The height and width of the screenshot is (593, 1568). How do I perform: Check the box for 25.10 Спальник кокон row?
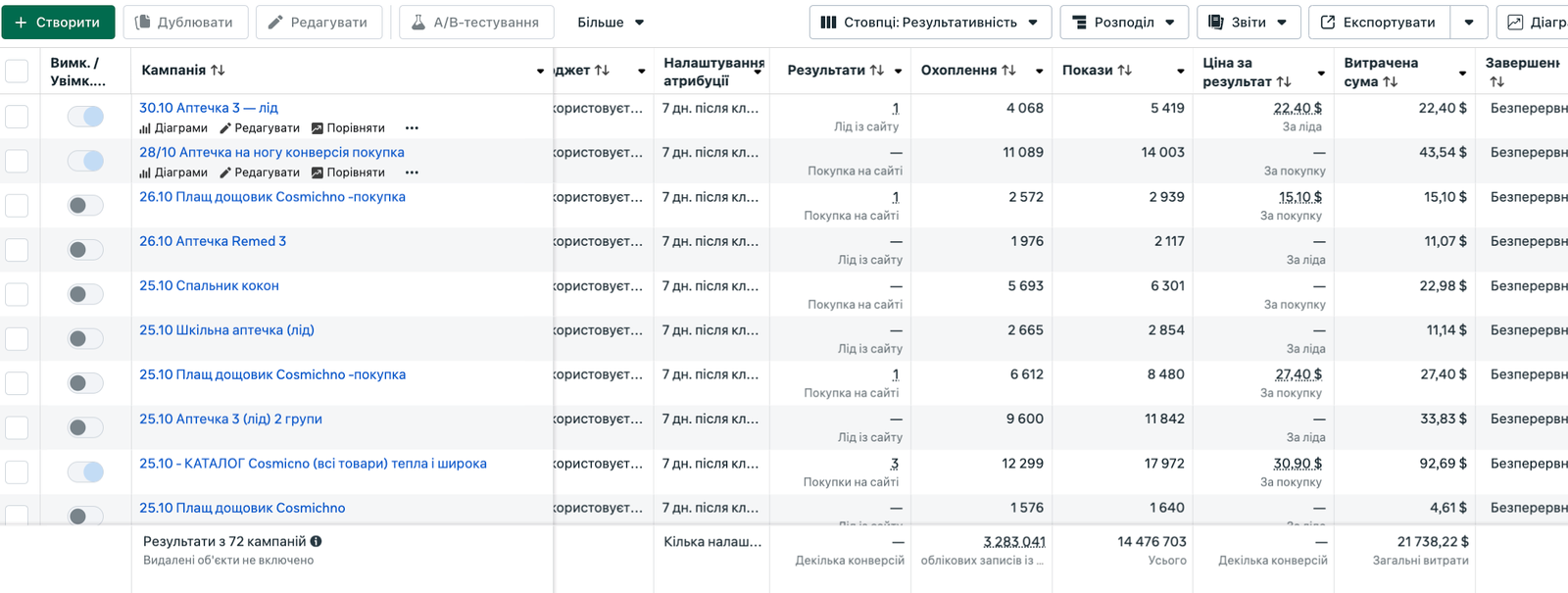[17, 294]
